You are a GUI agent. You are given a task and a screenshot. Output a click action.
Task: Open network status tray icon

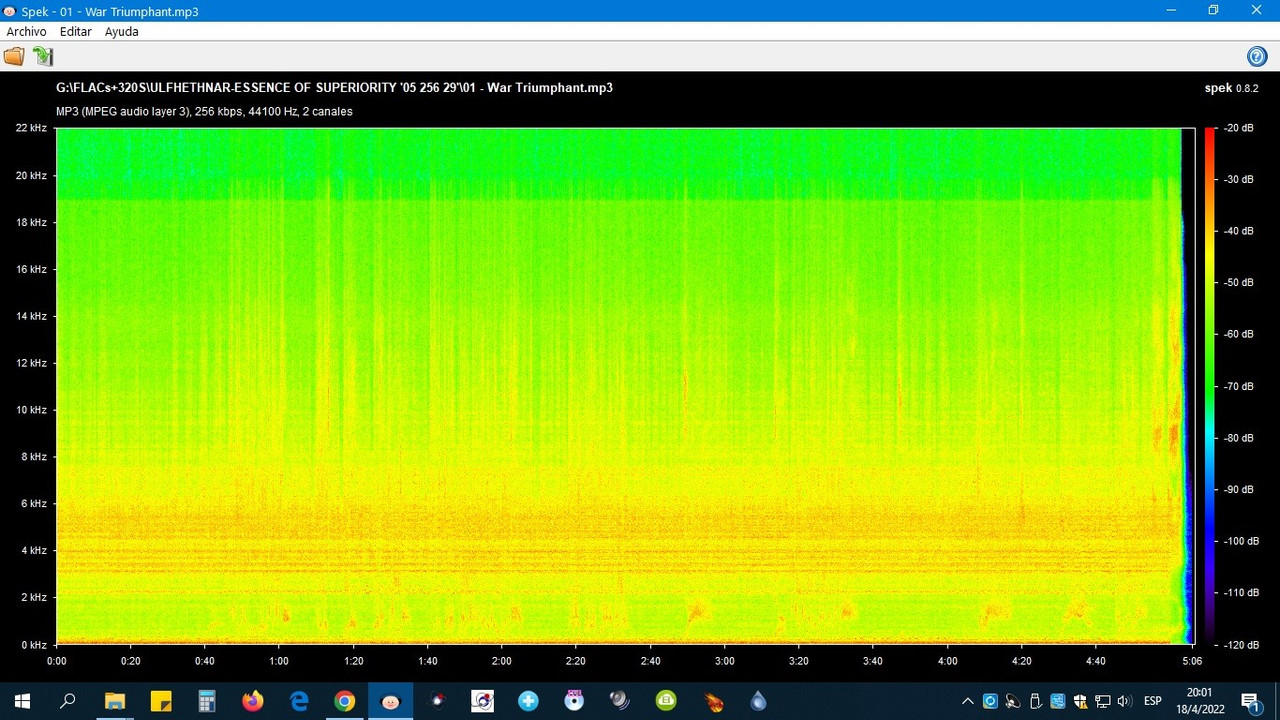pos(1102,701)
